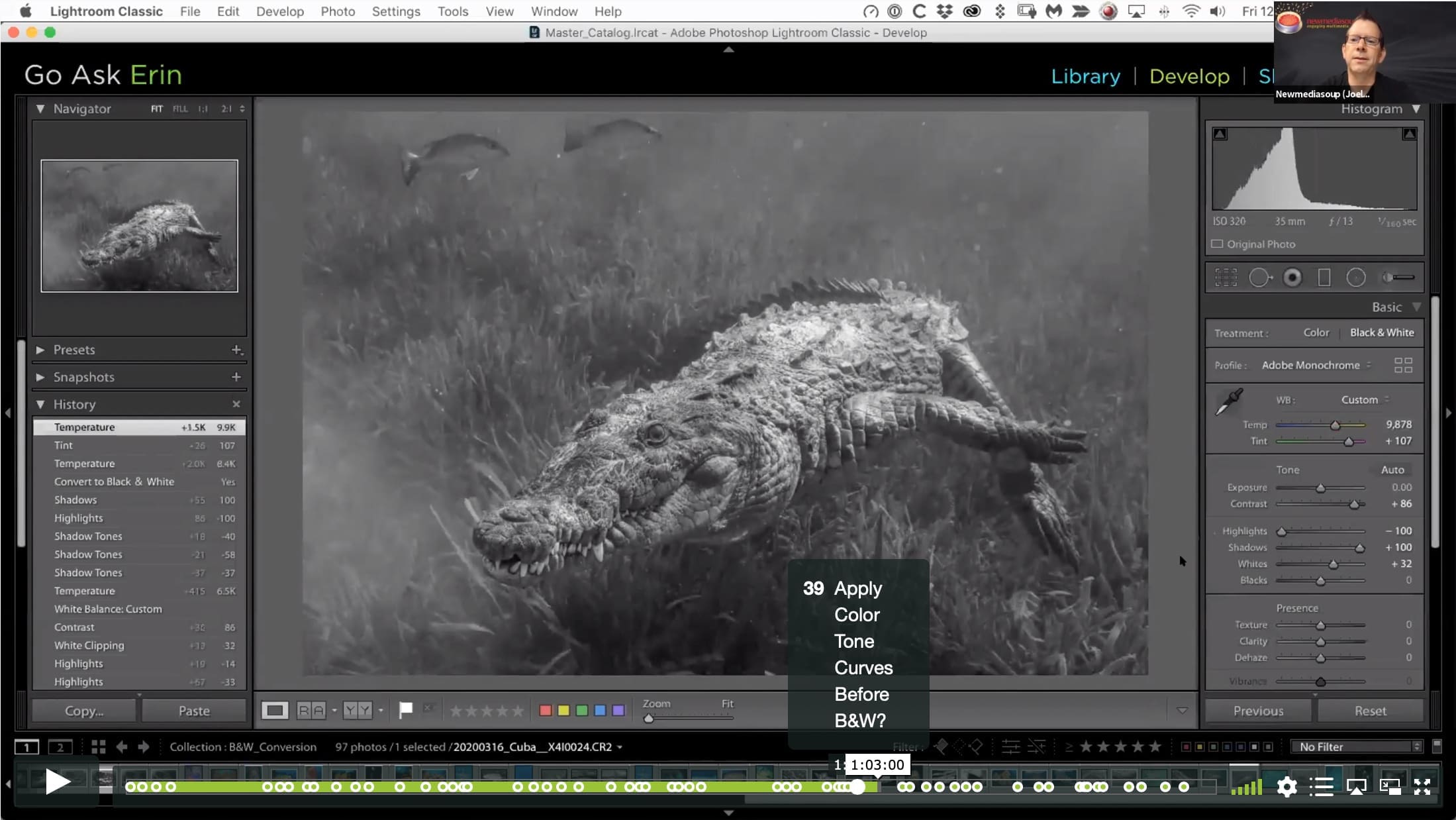The width and height of the screenshot is (1456, 820).
Task: Go back with the filmstrip left arrow
Action: point(122,746)
